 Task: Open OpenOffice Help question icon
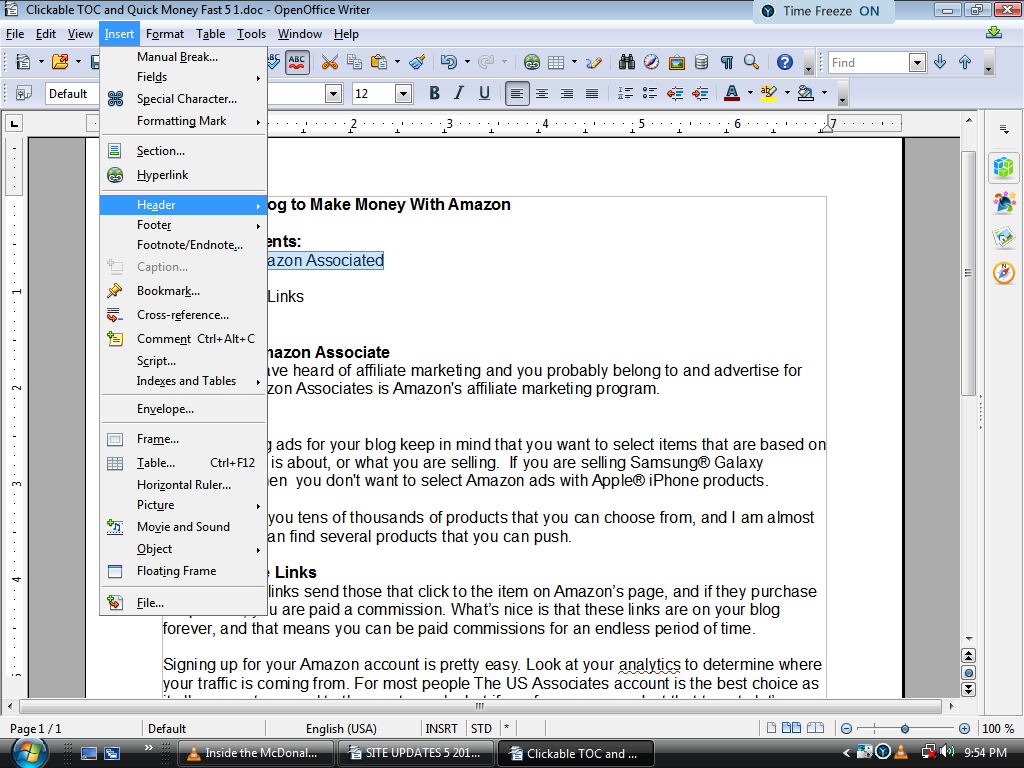pyautogui.click(x=785, y=62)
